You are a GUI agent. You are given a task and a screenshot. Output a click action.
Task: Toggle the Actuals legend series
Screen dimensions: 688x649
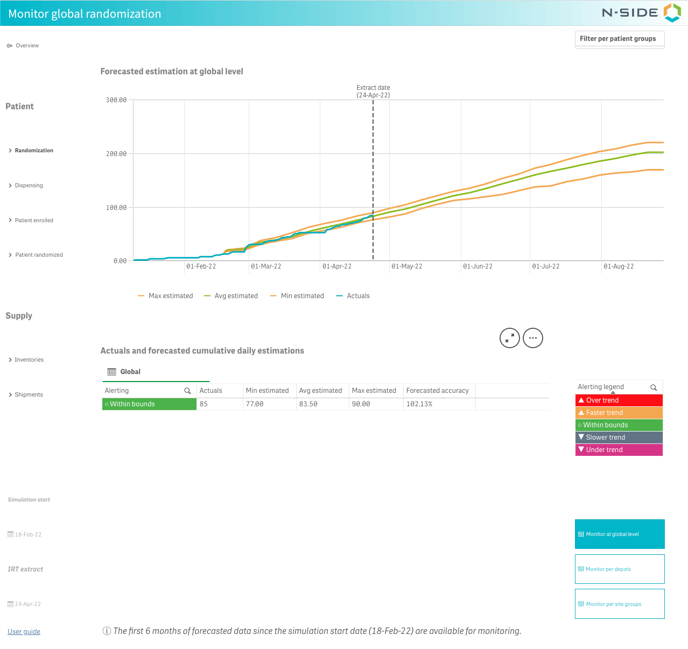coord(352,296)
